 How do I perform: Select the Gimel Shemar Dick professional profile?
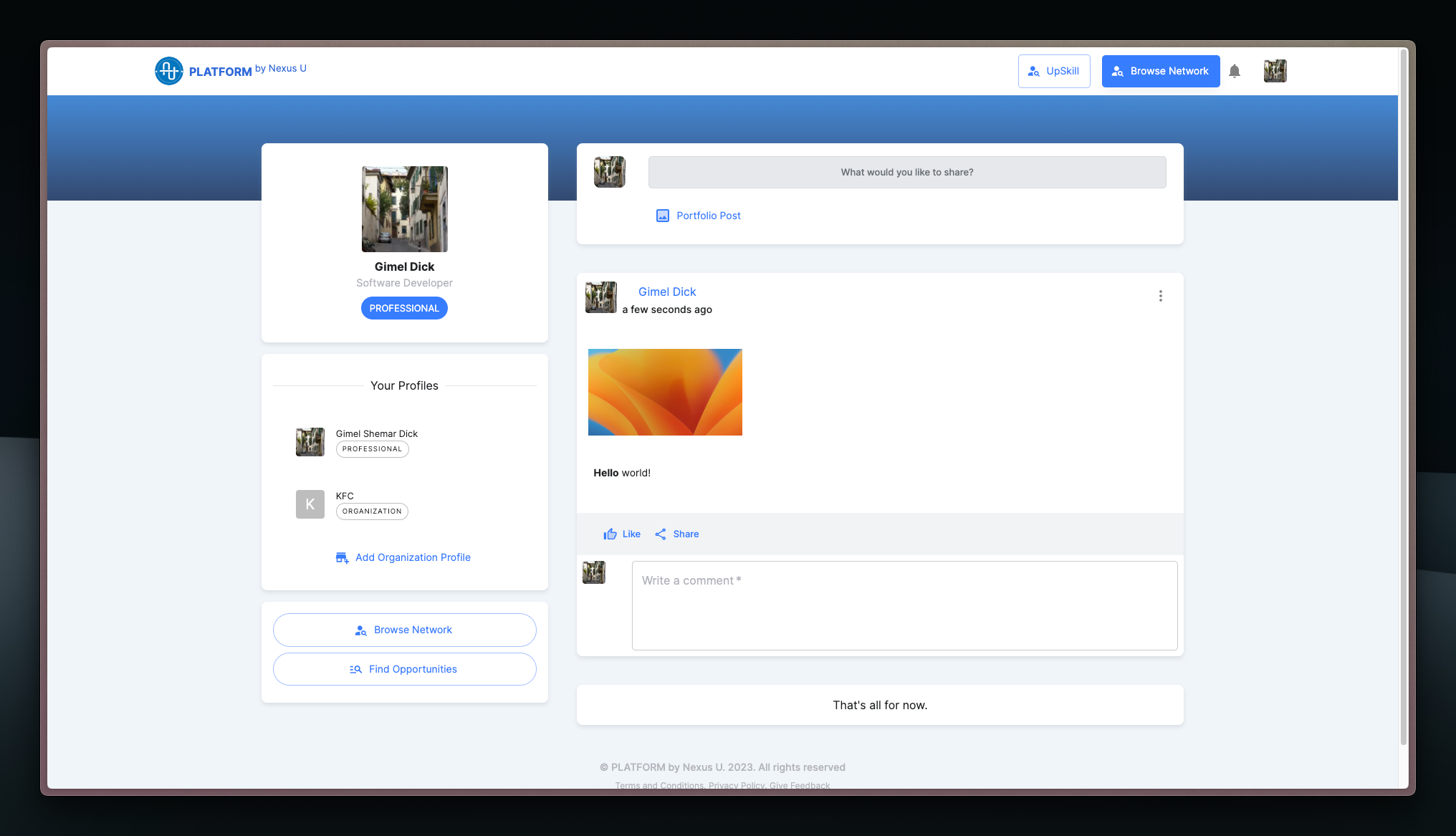click(376, 434)
